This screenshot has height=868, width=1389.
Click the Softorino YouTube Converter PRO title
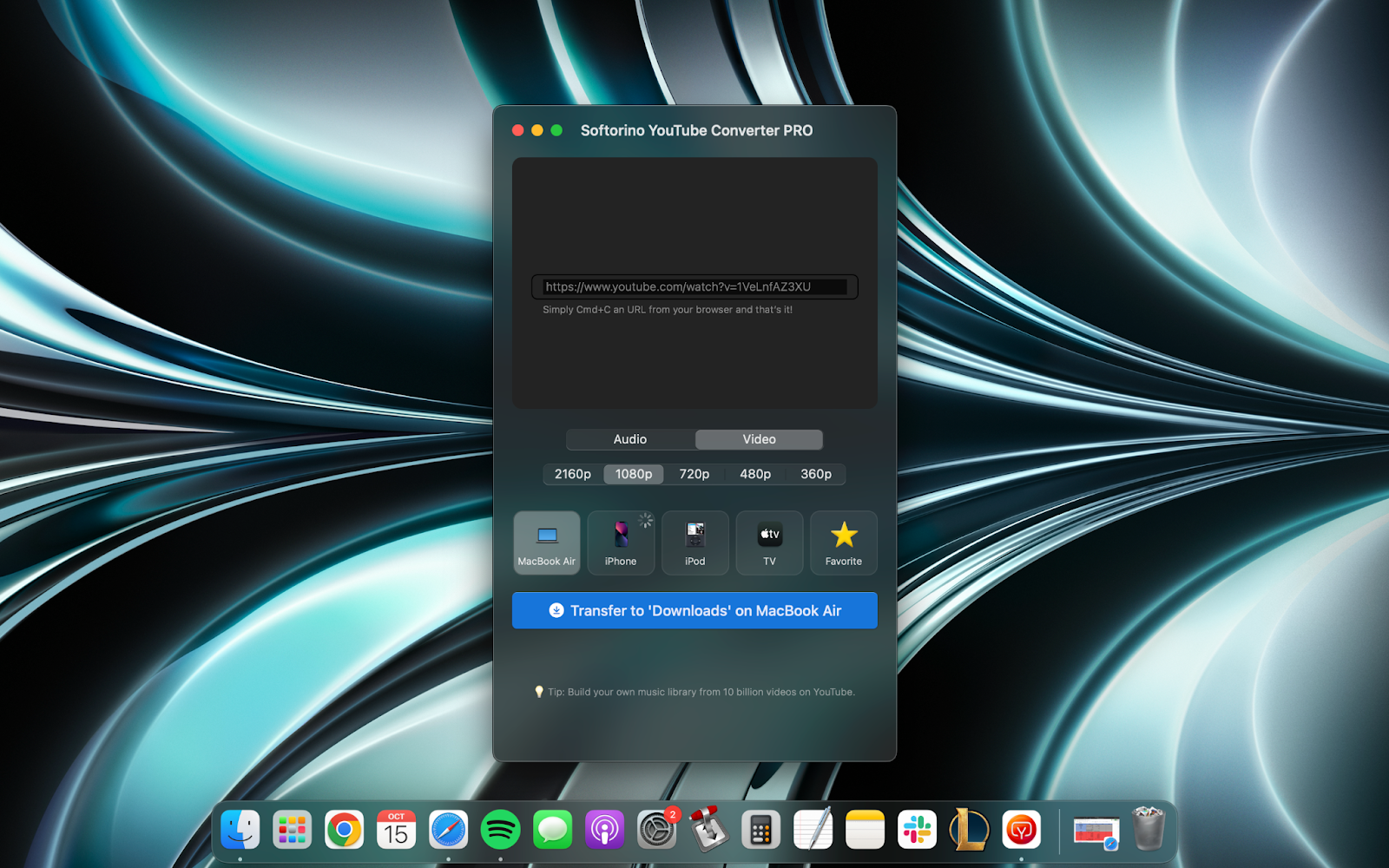click(697, 130)
